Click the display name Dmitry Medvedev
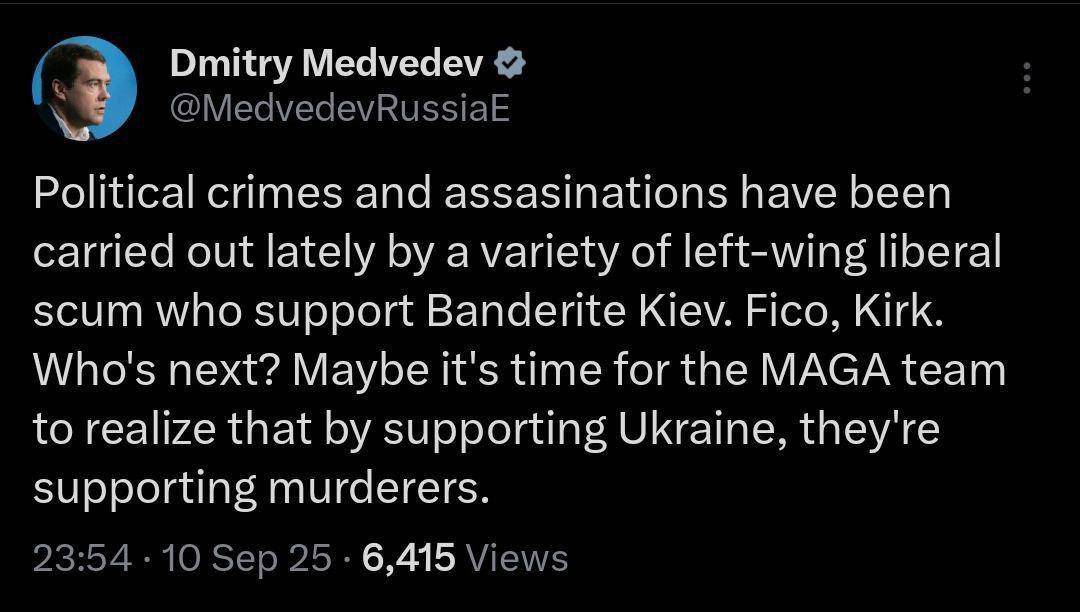 (x=326, y=65)
